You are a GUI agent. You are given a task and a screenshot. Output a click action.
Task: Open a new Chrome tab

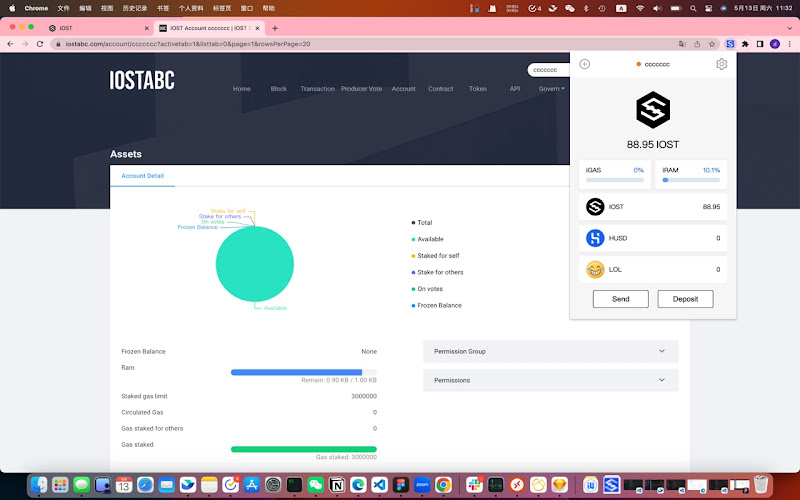(x=275, y=28)
